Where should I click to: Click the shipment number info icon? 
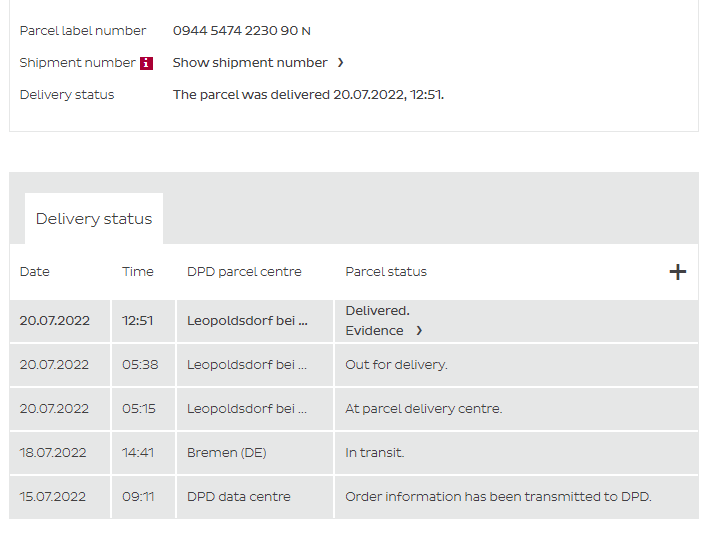point(146,63)
